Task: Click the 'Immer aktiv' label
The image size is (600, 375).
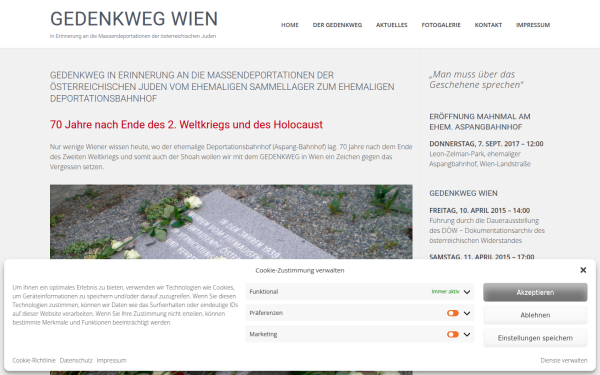Action: 445,292
